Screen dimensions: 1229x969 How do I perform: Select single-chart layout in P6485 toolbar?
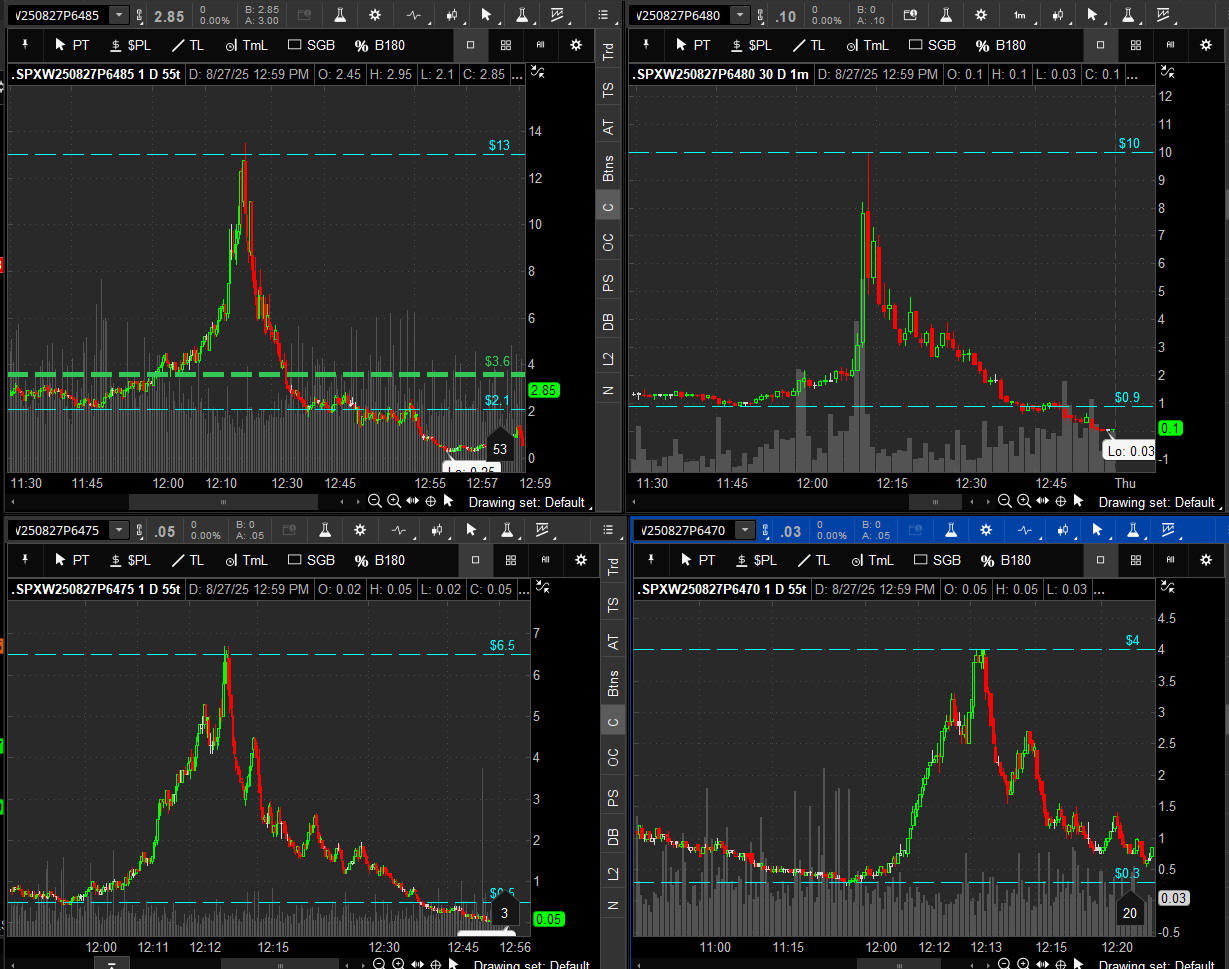tap(470, 45)
